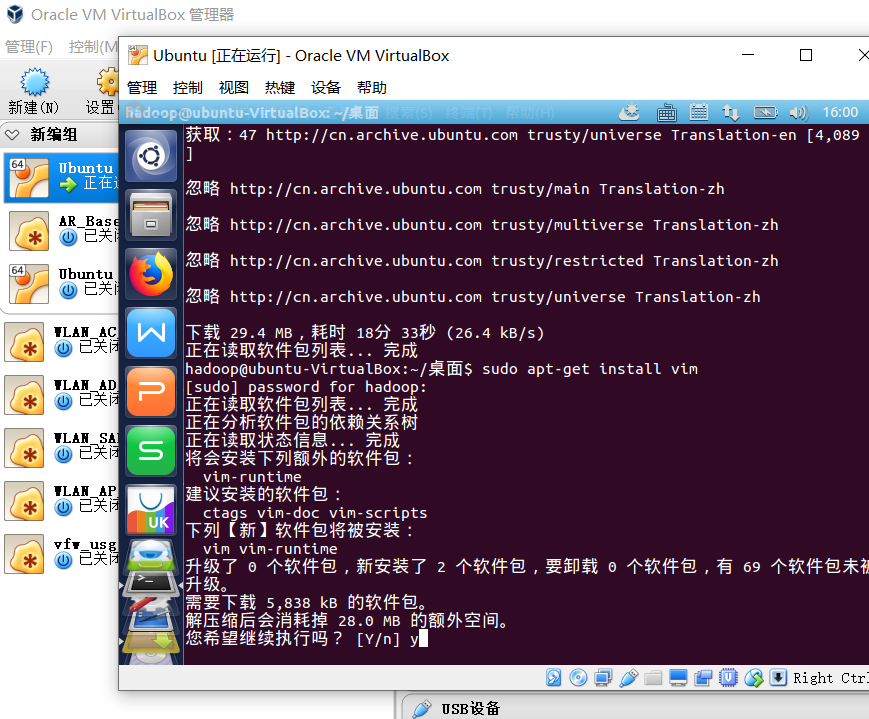Open keyboard input method indicator

pos(666,113)
